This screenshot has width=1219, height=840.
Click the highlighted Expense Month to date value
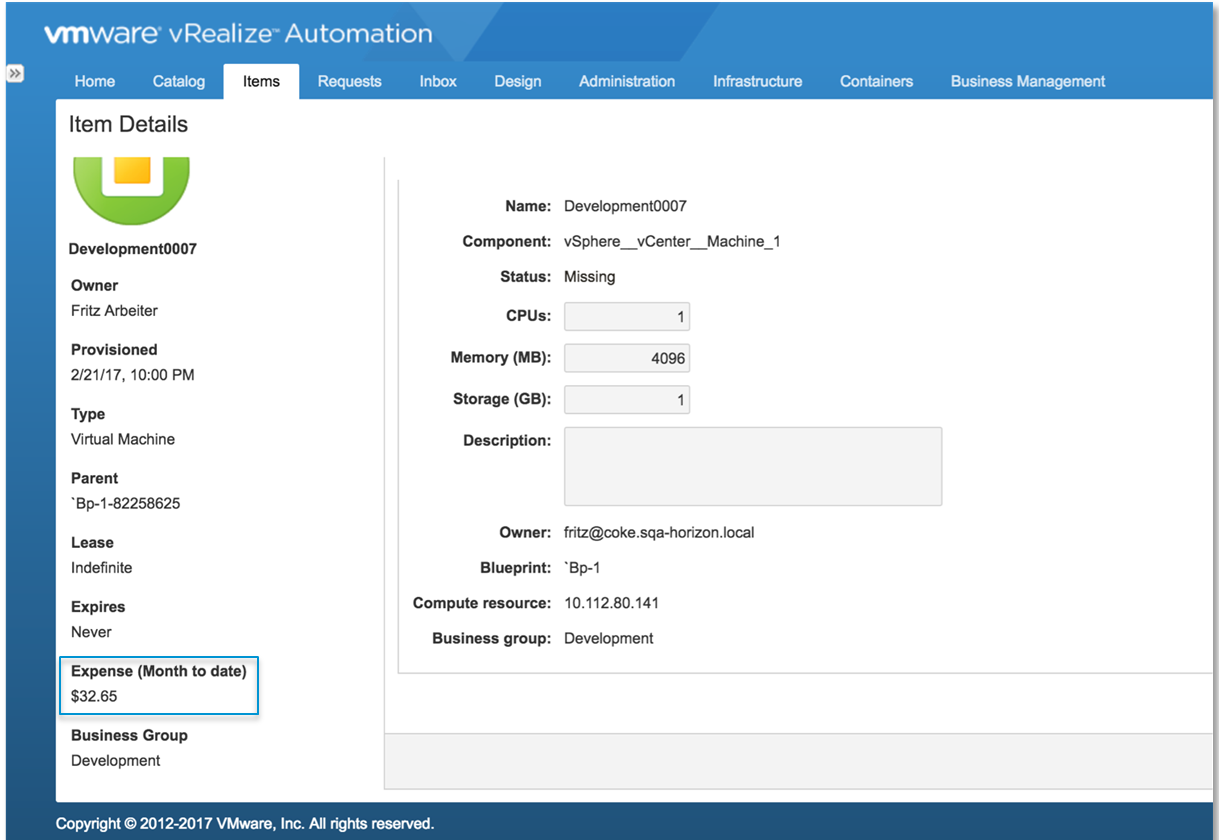click(x=95, y=696)
